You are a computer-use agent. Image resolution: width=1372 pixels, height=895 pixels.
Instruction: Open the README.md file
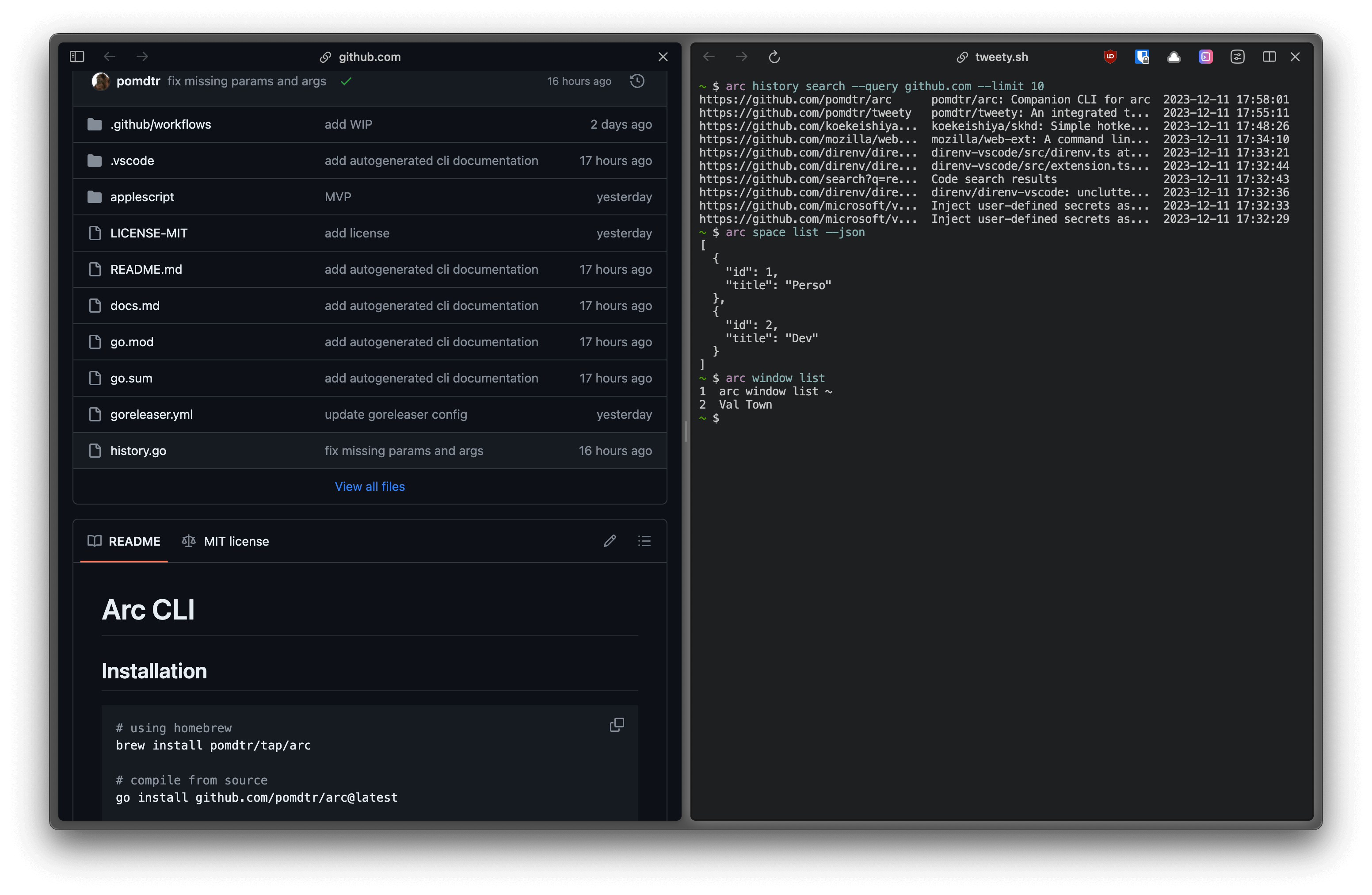[146, 269]
